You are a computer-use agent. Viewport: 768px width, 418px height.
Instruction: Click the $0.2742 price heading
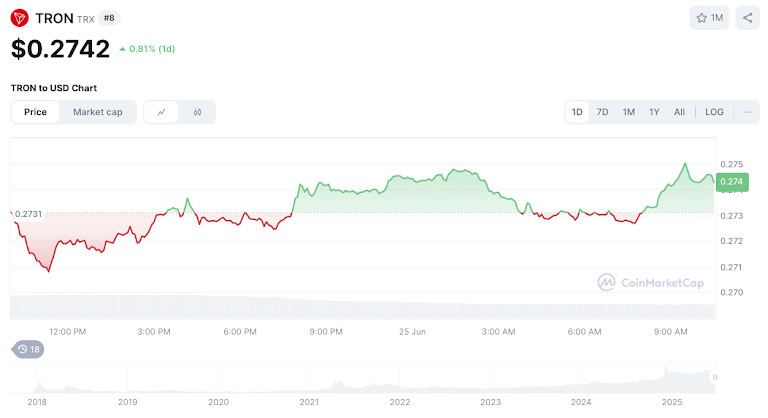point(60,49)
